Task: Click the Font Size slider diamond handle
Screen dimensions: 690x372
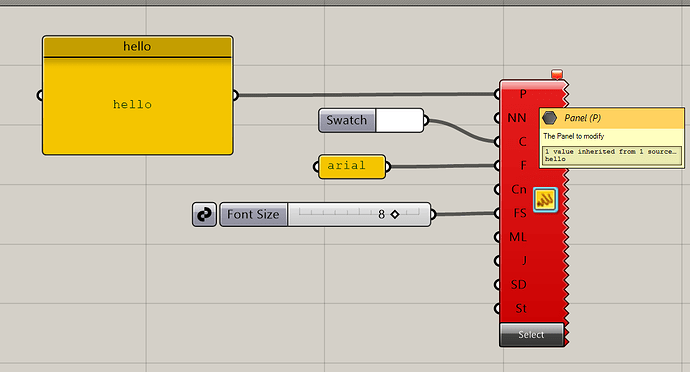Action: coord(395,214)
